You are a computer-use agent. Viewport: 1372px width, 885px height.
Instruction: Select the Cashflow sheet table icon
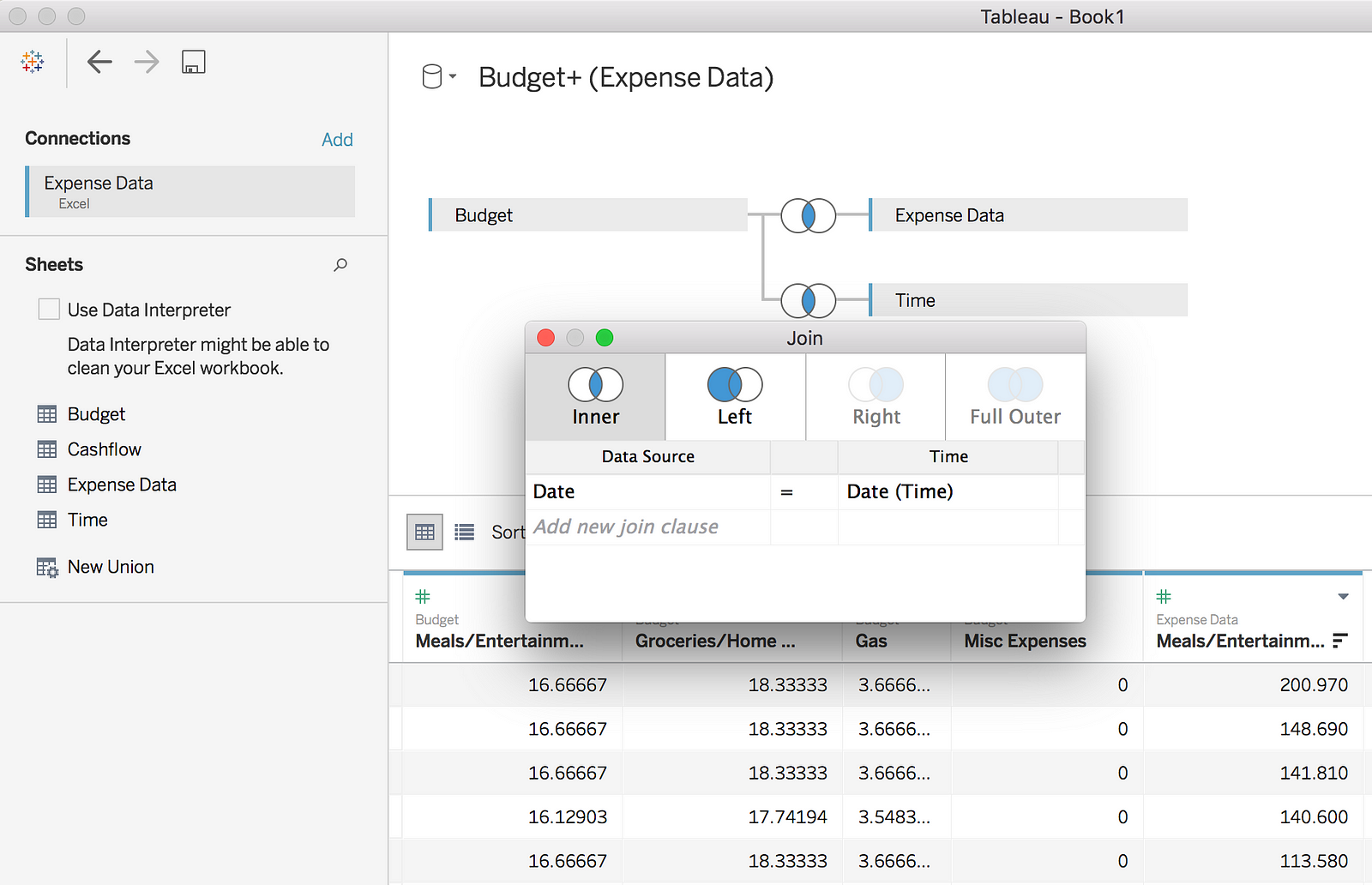point(47,449)
